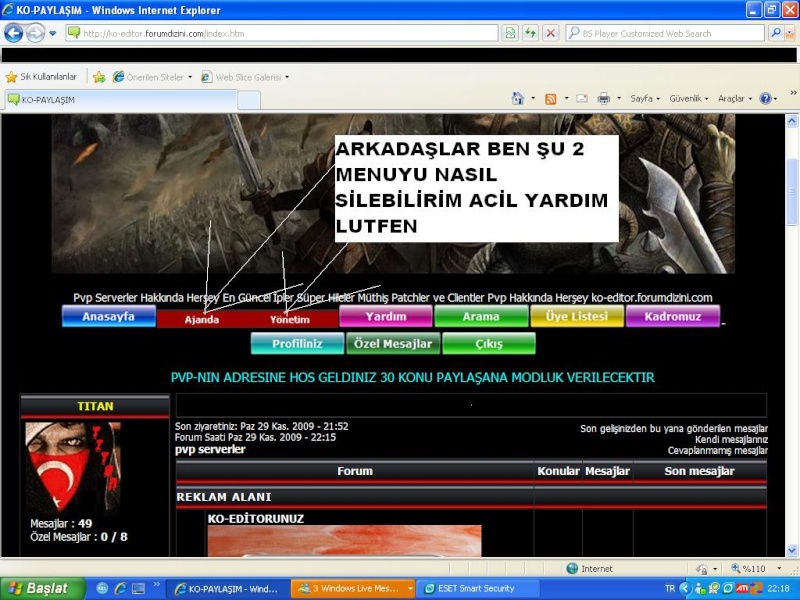800x600 pixels.
Task: Open the Araçlar menu
Action: [735, 98]
